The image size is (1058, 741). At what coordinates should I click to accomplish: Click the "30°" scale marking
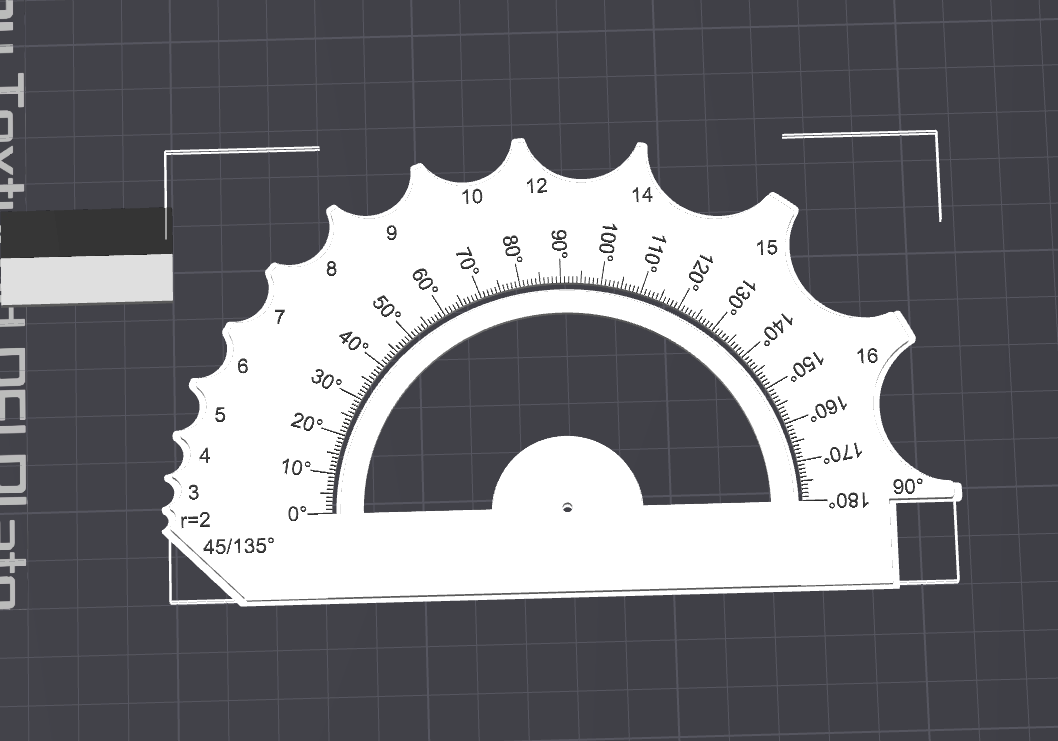click(x=326, y=381)
